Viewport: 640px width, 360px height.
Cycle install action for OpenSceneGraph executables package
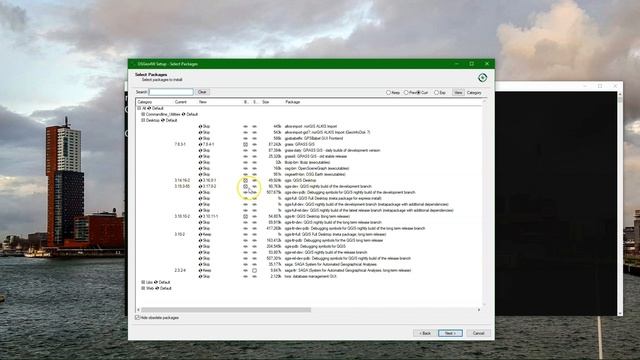[x=200, y=169]
